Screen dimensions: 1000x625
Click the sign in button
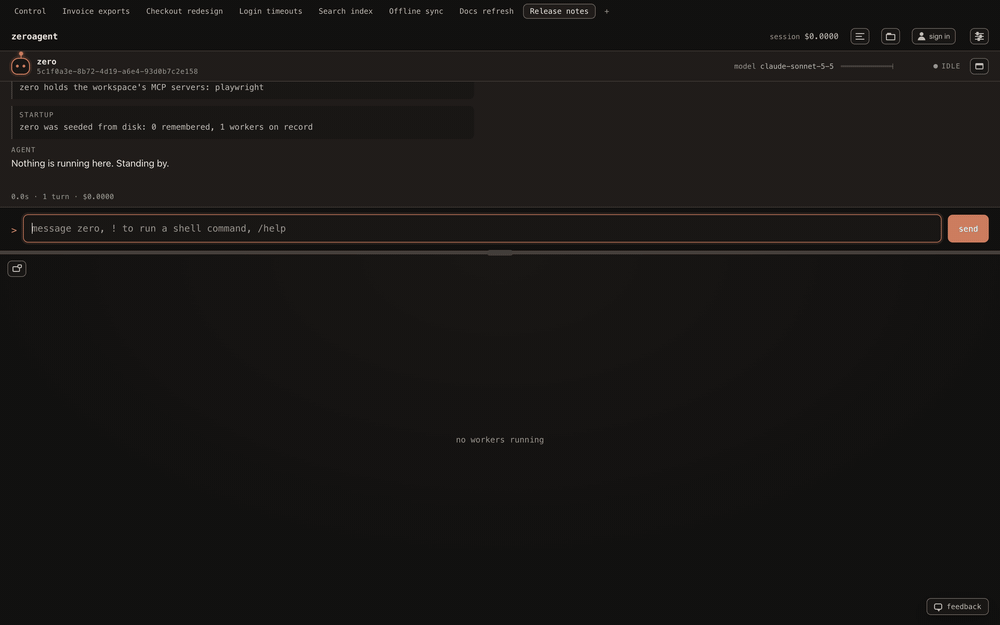pos(934,36)
